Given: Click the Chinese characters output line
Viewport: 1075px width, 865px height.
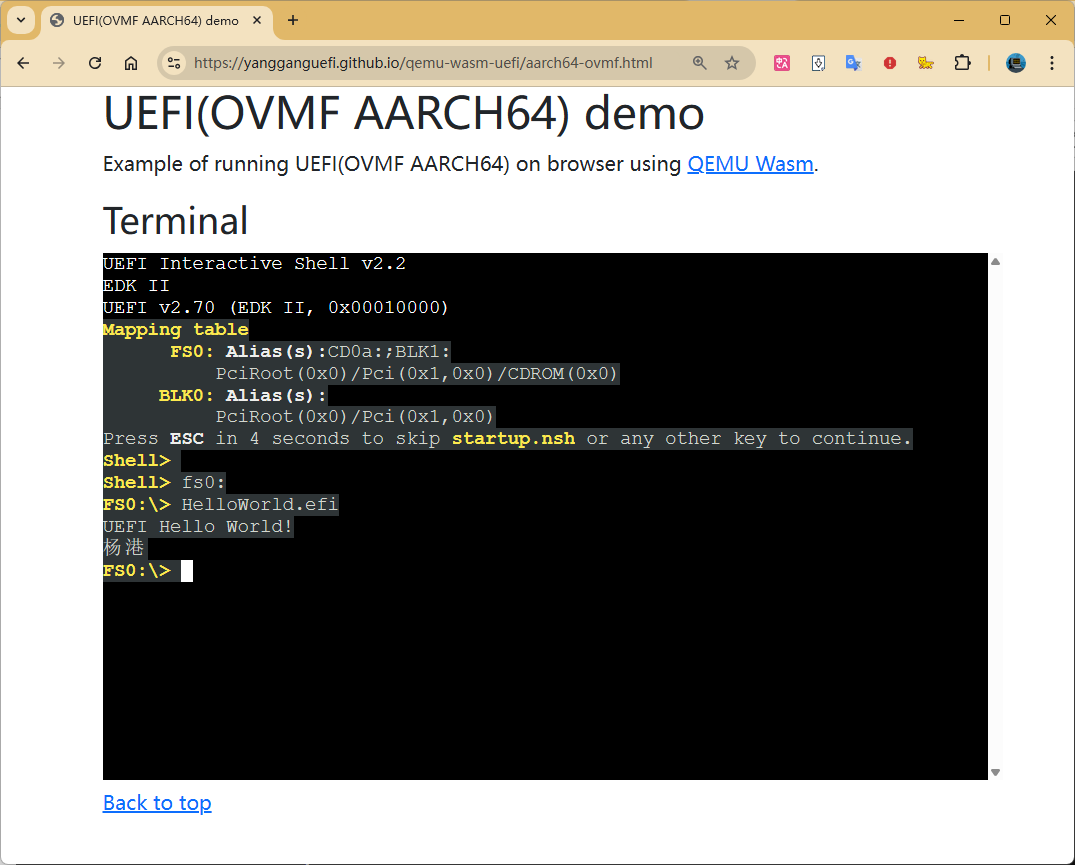Looking at the screenshot, I should 124,548.
